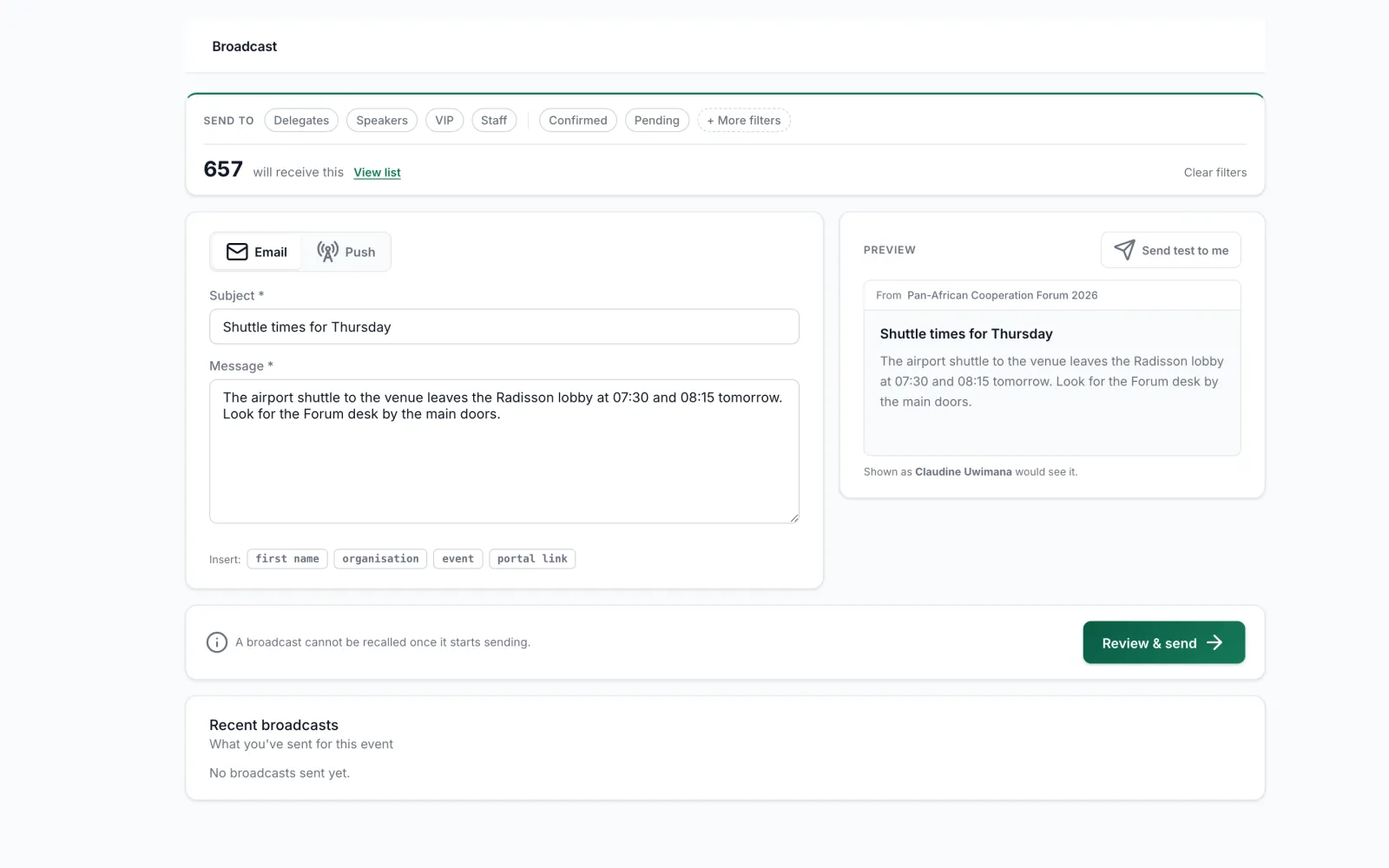Insert the portal link placeholder
The image size is (1389, 868).
point(532,559)
